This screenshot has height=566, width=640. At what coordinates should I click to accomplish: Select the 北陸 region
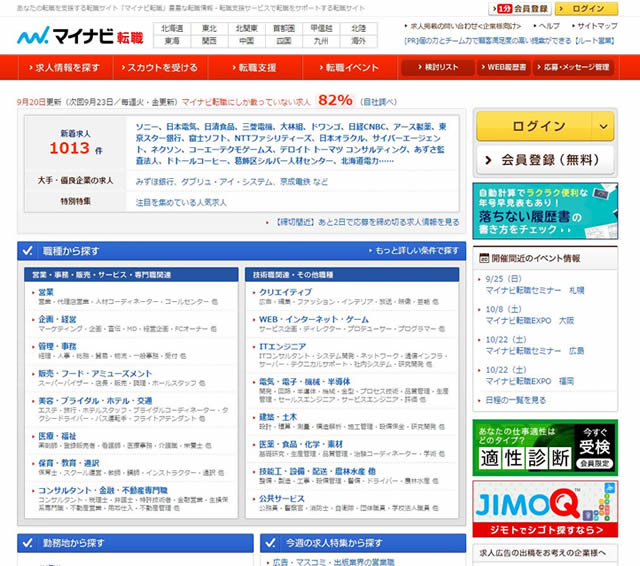point(359,29)
